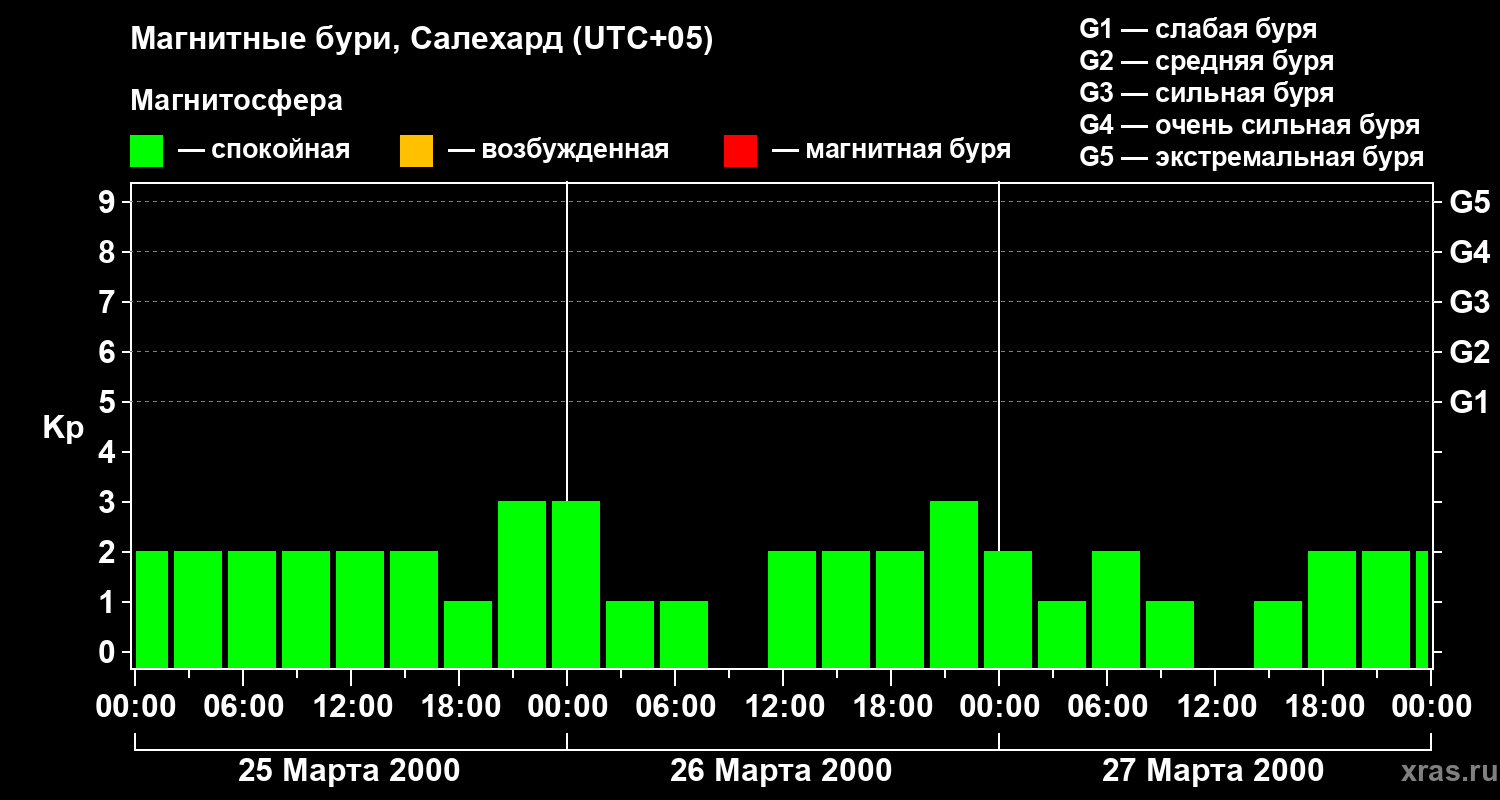The image size is (1500, 800).
Task: Click the red 'магнитная буря' legend swatch
Action: [740, 151]
